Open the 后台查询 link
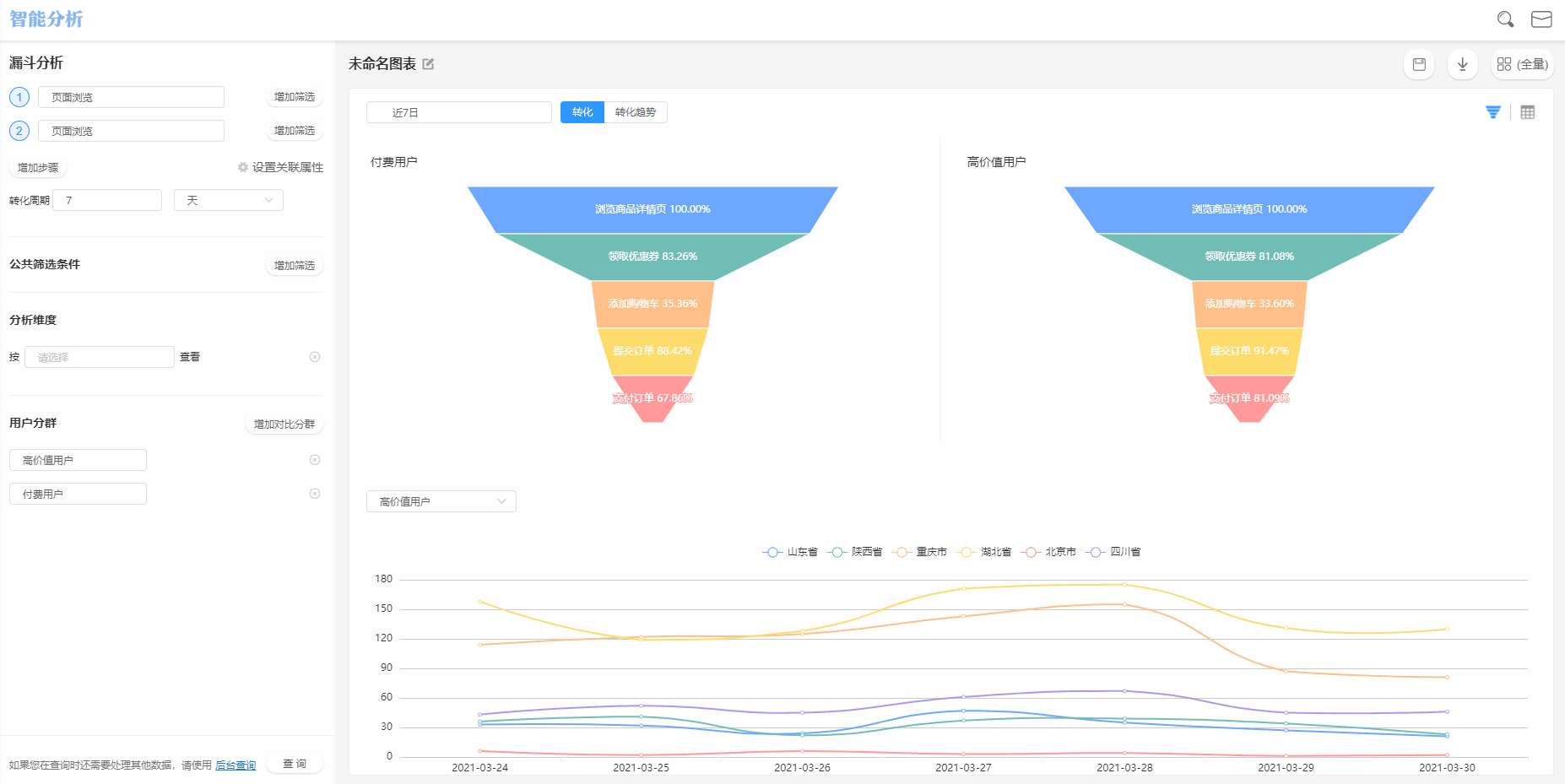The image size is (1565, 784). pos(236,765)
